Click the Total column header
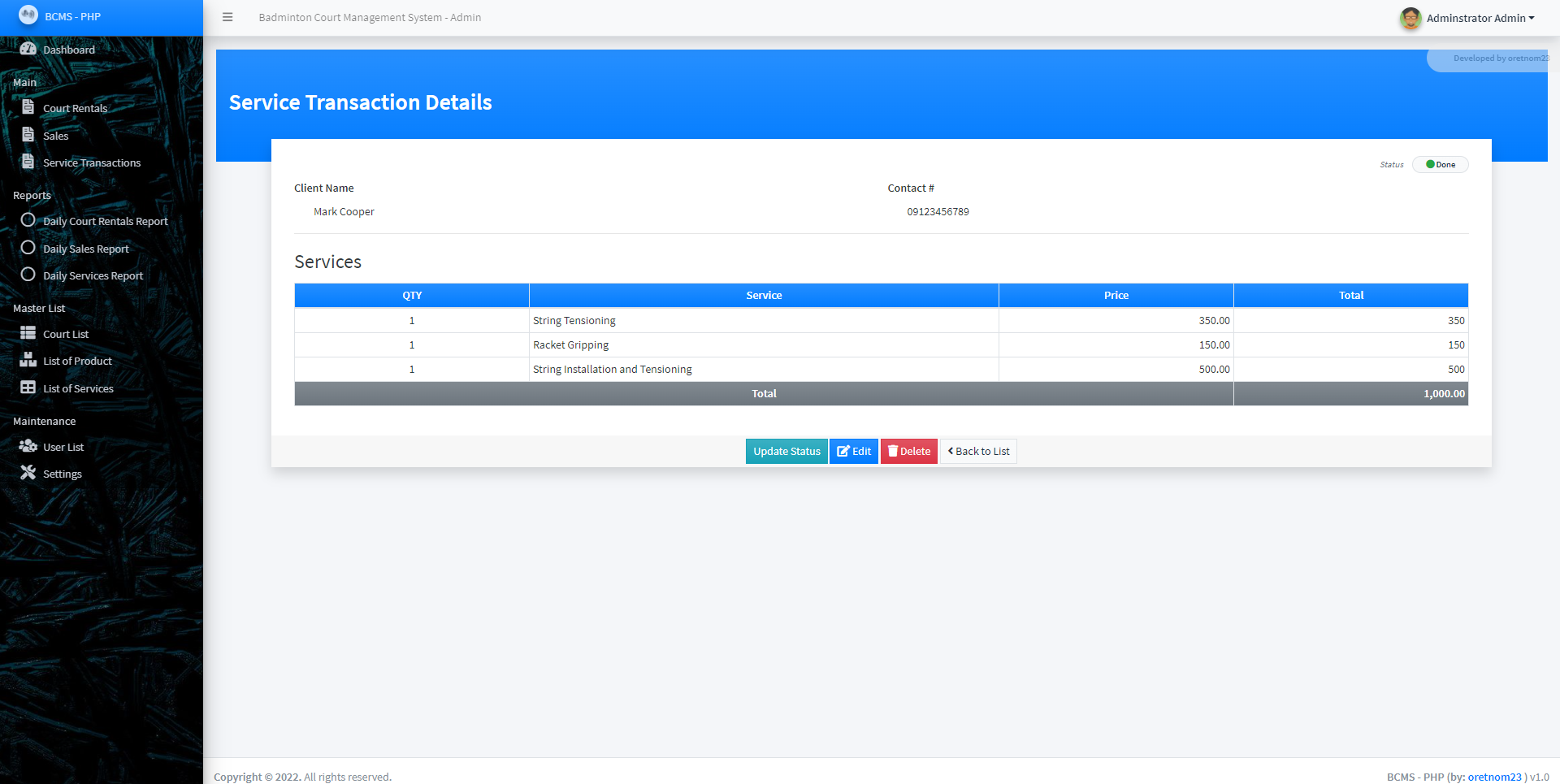The image size is (1560, 784). [x=1351, y=295]
